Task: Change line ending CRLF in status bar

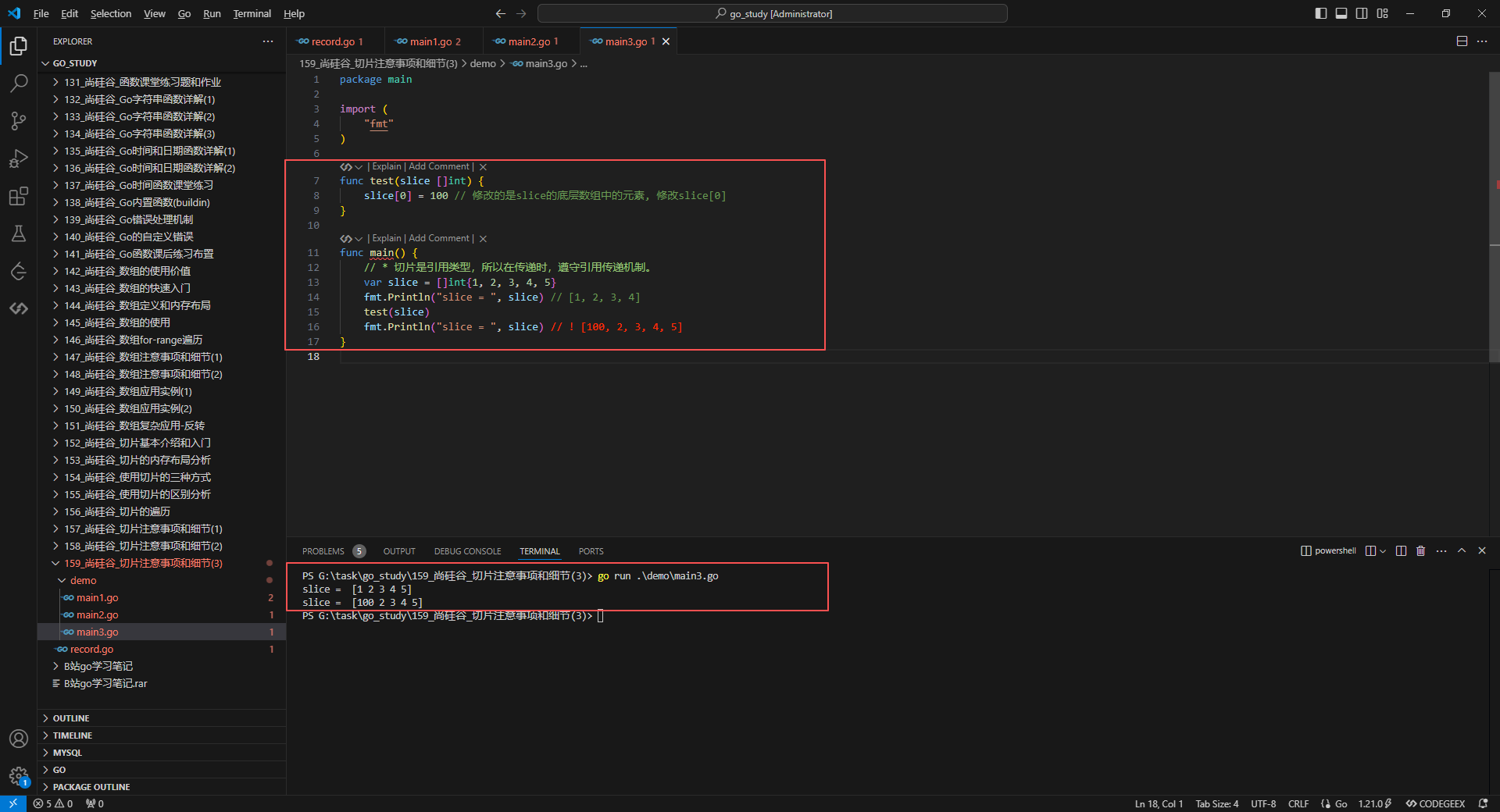Action: coord(1298,803)
